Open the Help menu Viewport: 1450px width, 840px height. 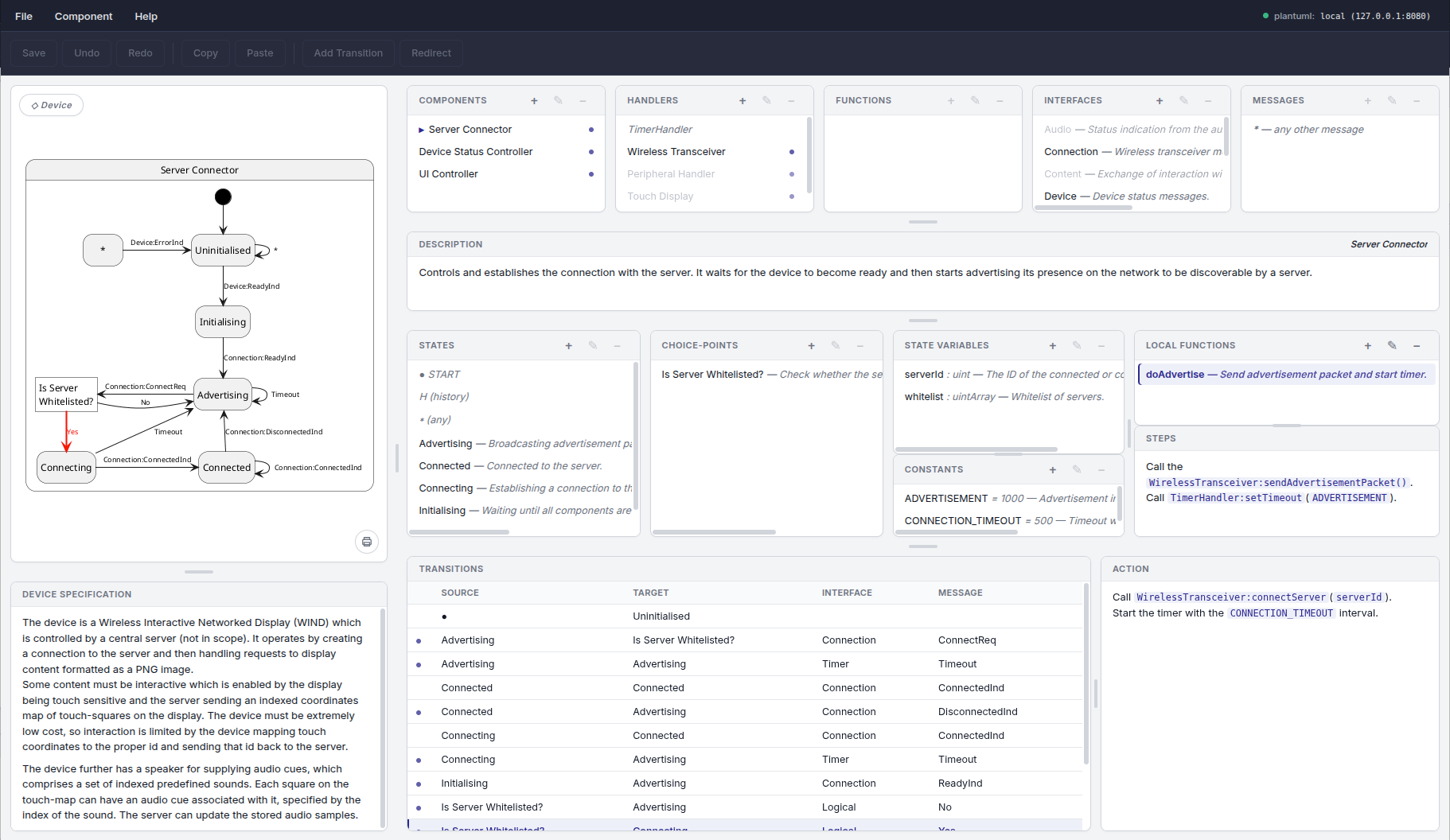point(146,16)
